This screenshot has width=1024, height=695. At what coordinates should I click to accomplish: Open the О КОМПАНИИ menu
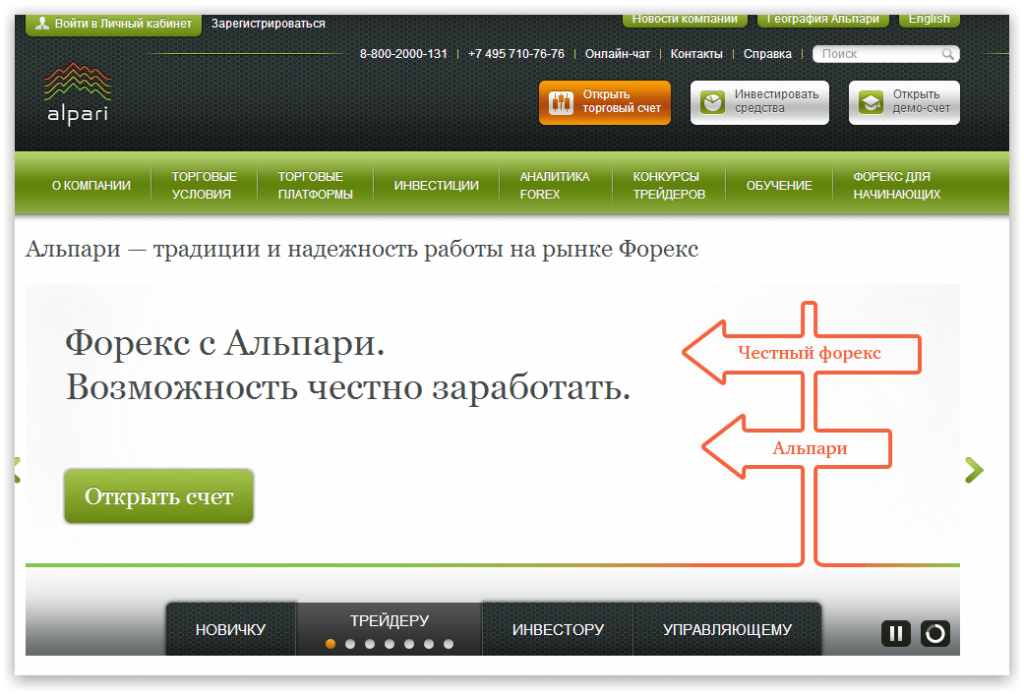(91, 186)
